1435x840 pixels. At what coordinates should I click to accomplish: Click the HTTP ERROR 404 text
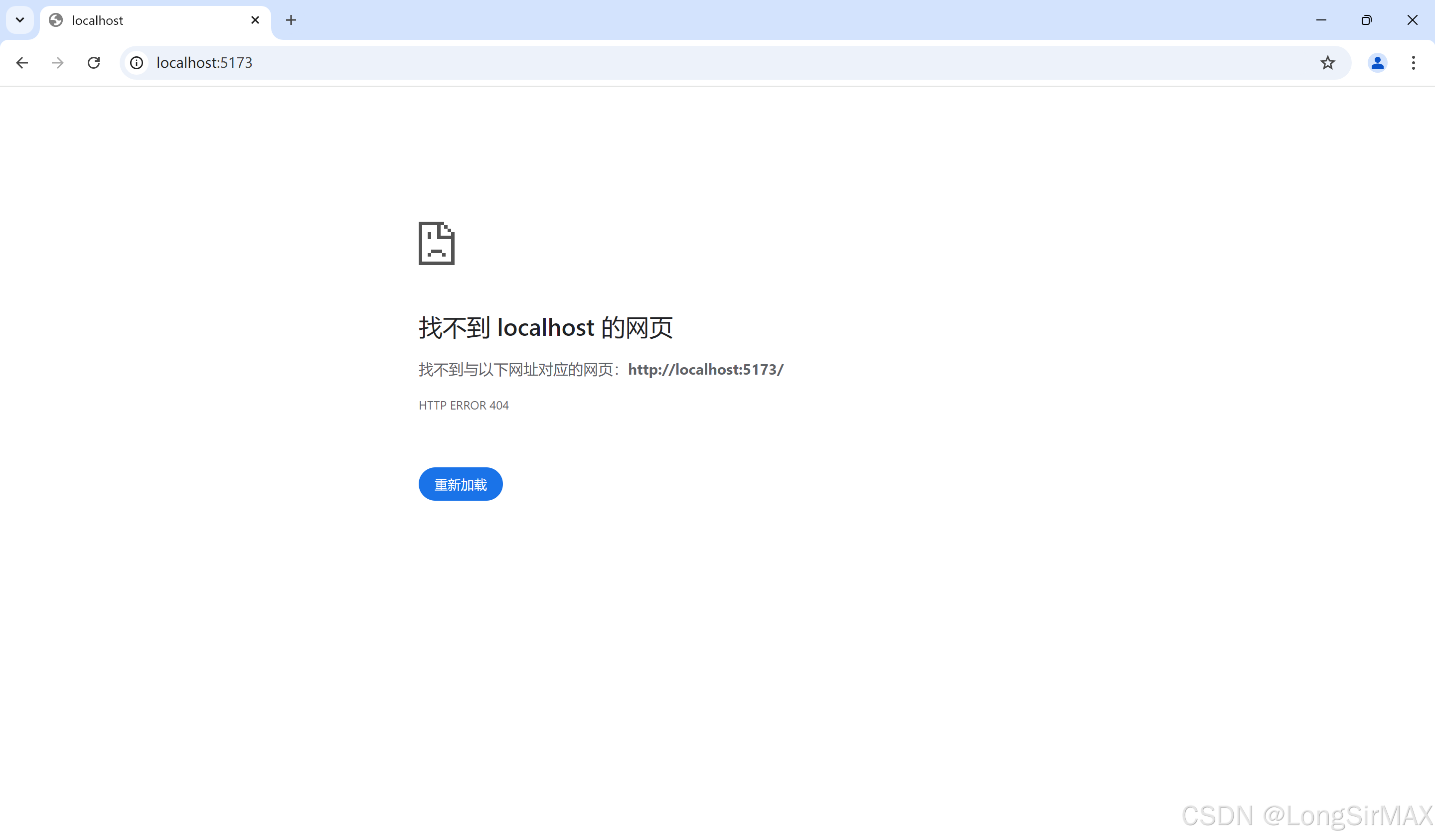pyautogui.click(x=464, y=405)
